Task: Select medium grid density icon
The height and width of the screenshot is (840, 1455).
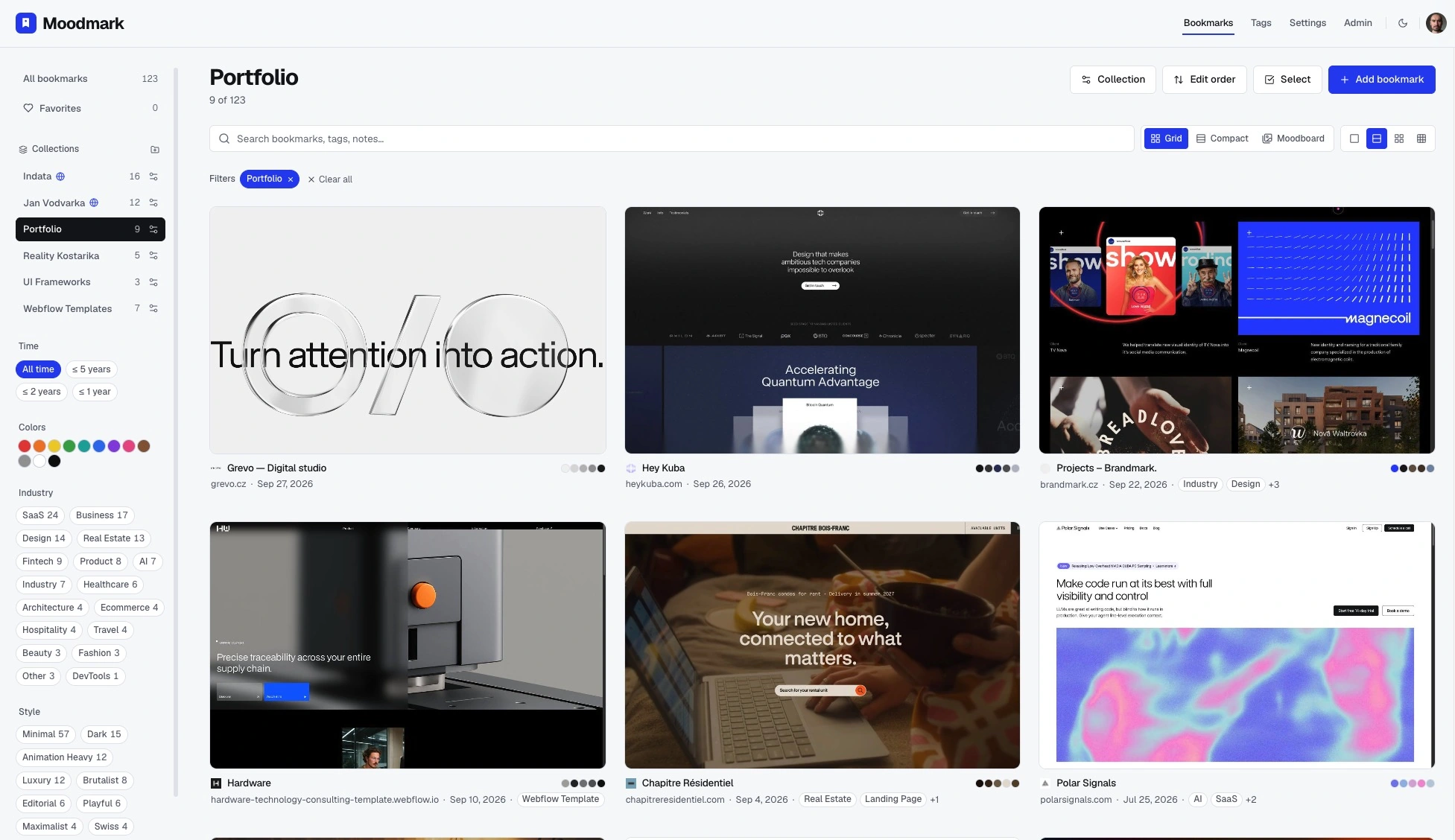Action: click(x=1399, y=139)
